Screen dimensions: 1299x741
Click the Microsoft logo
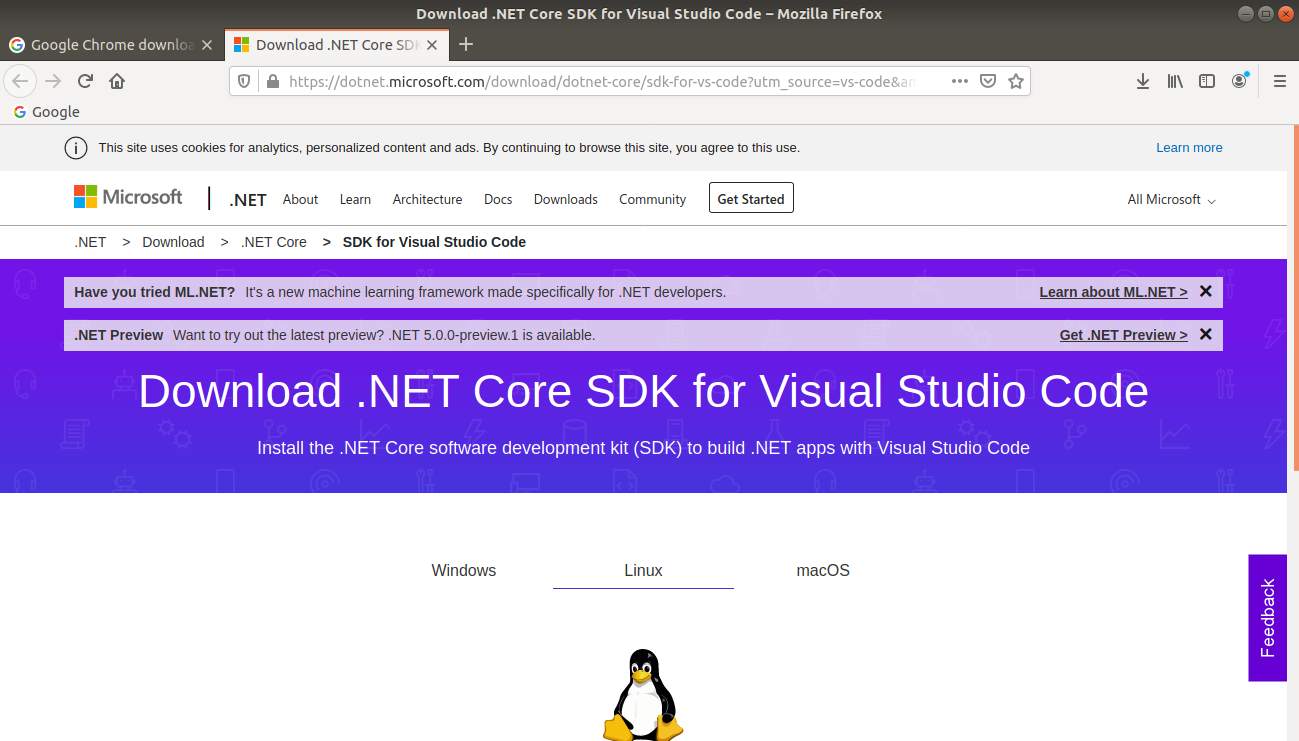point(128,197)
